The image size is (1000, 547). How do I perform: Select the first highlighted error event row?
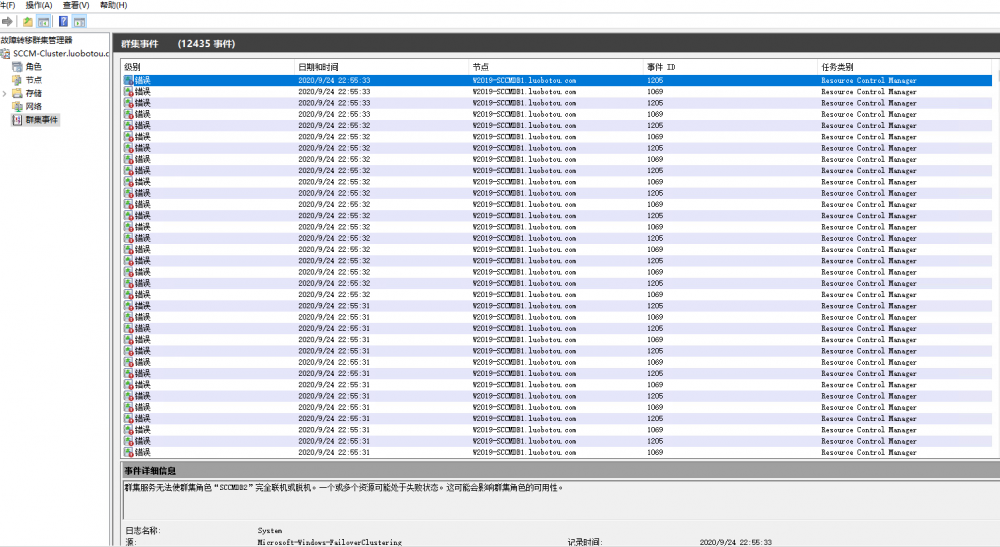tap(400, 80)
